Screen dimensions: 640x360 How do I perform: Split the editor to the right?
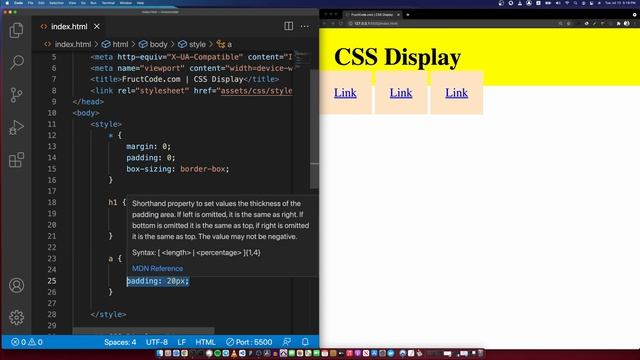tap(289, 26)
